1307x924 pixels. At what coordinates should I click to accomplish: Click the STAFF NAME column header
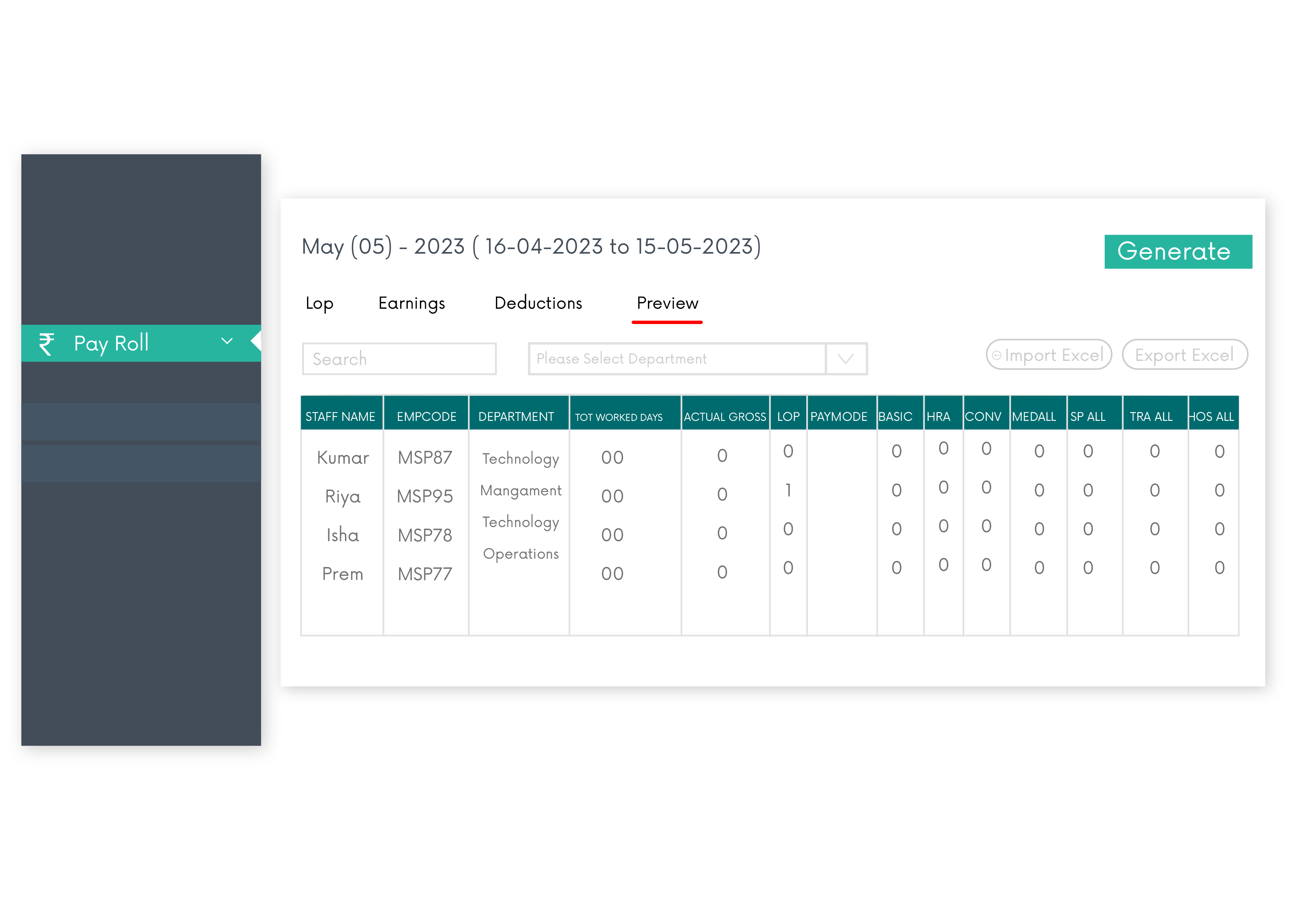click(x=341, y=416)
